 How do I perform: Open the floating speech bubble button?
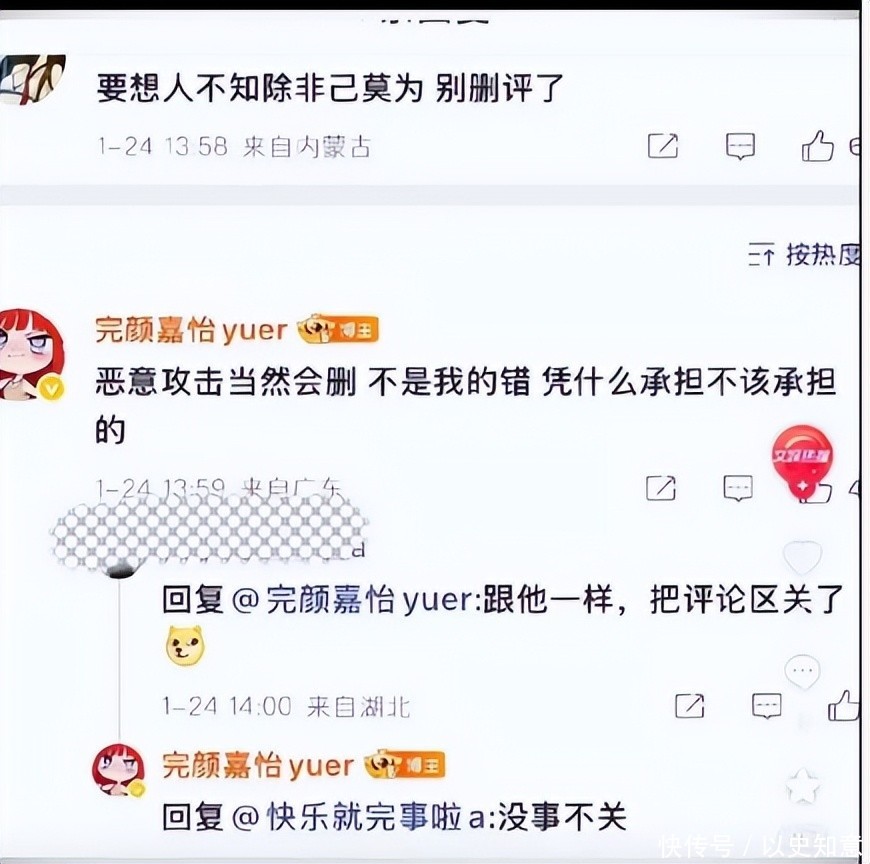point(802,671)
